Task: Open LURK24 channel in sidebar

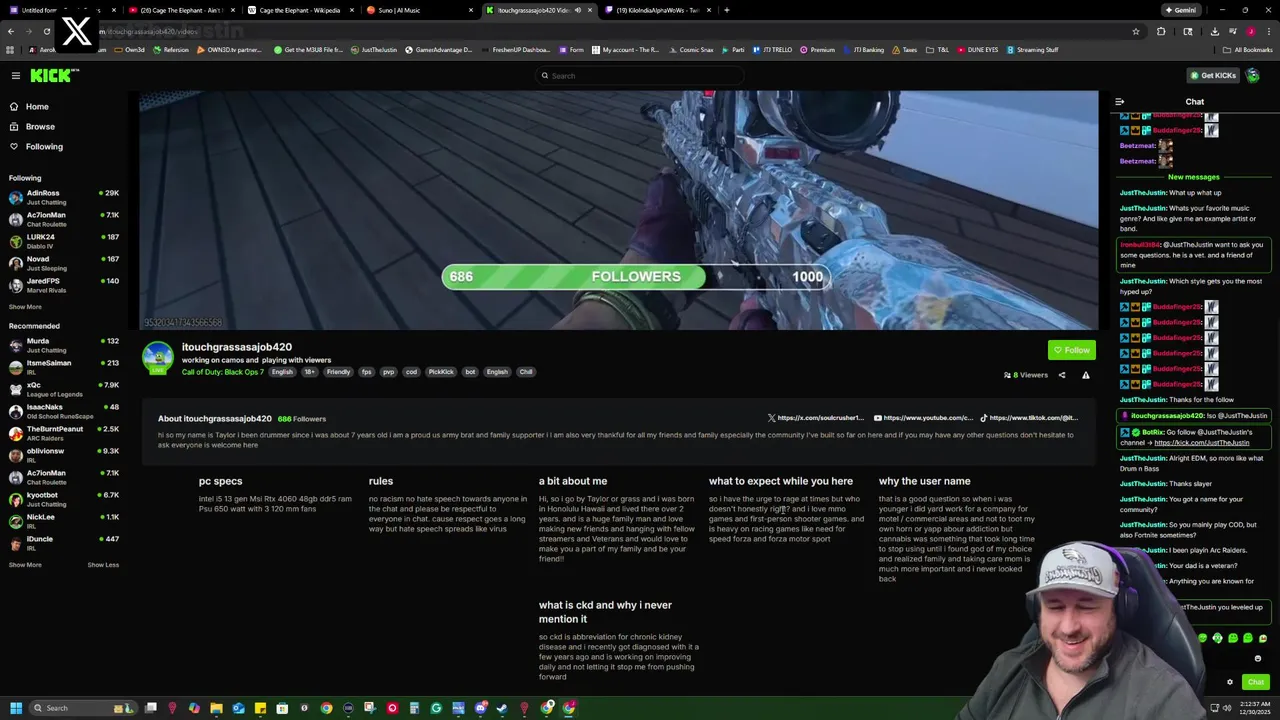Action: pos(64,241)
